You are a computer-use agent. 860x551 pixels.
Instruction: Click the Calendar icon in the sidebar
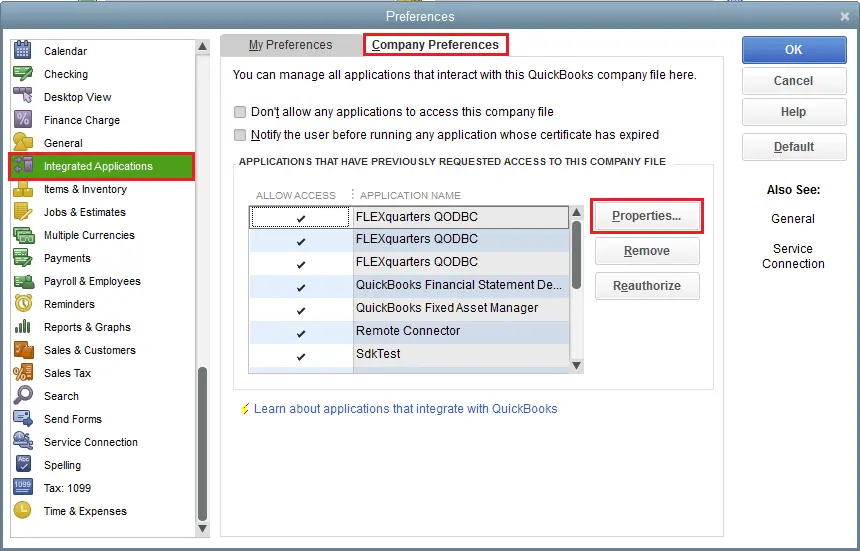(22, 50)
